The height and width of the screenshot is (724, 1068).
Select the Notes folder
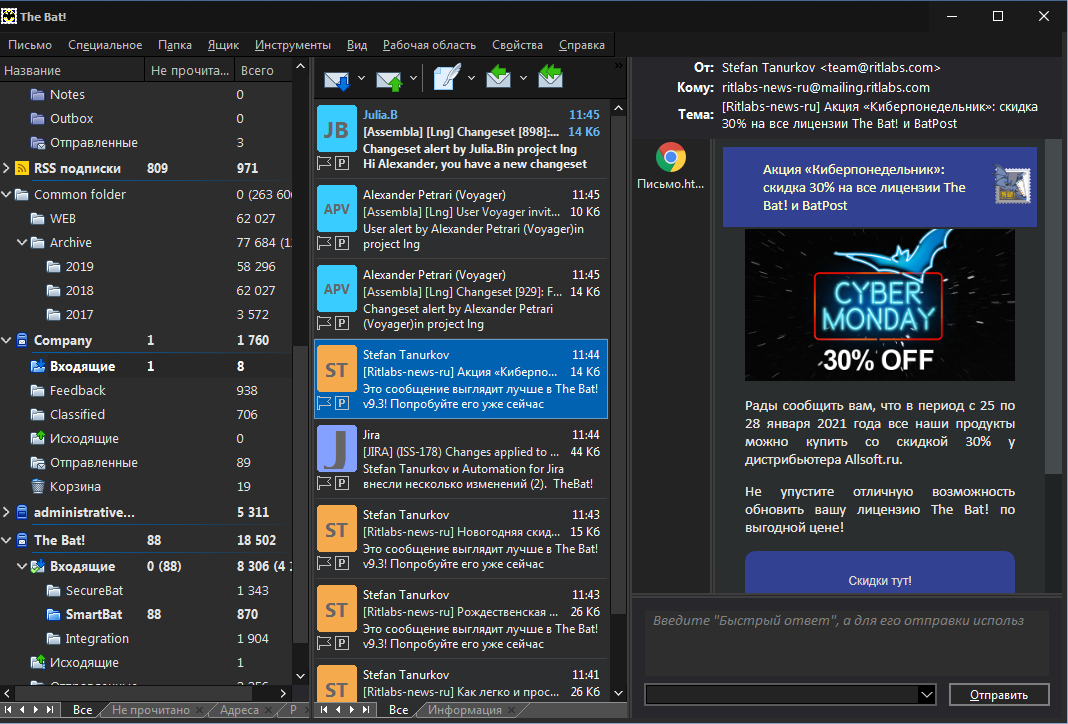tap(67, 95)
